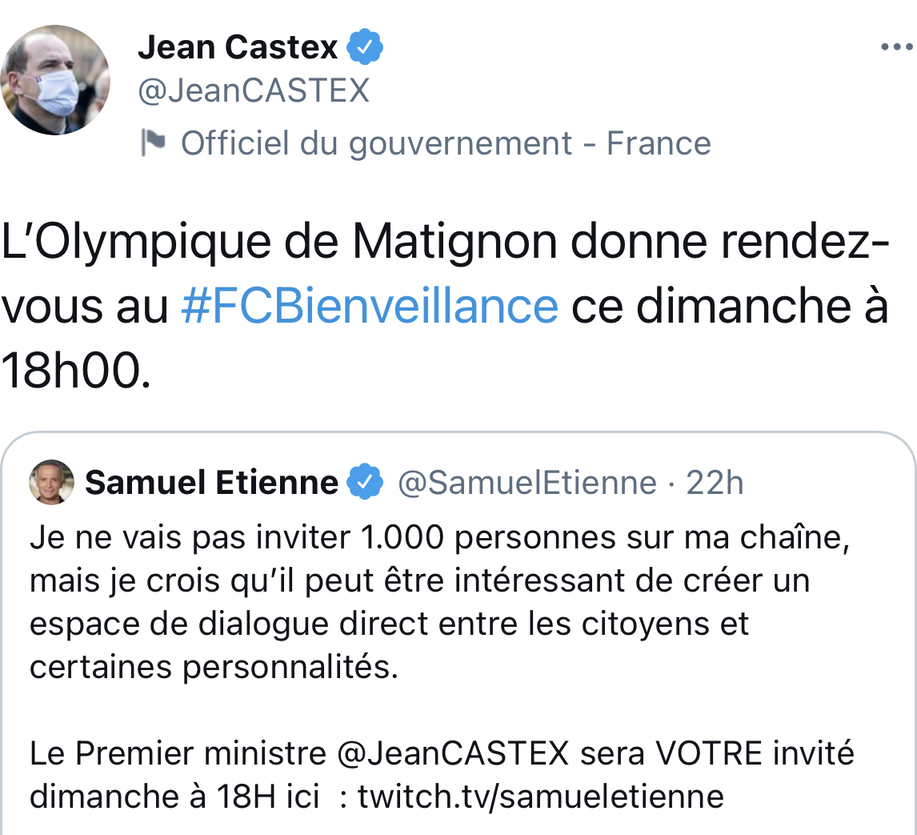Viewport: 917px width, 835px height.
Task: Click the 22h timestamp
Action: click(715, 483)
